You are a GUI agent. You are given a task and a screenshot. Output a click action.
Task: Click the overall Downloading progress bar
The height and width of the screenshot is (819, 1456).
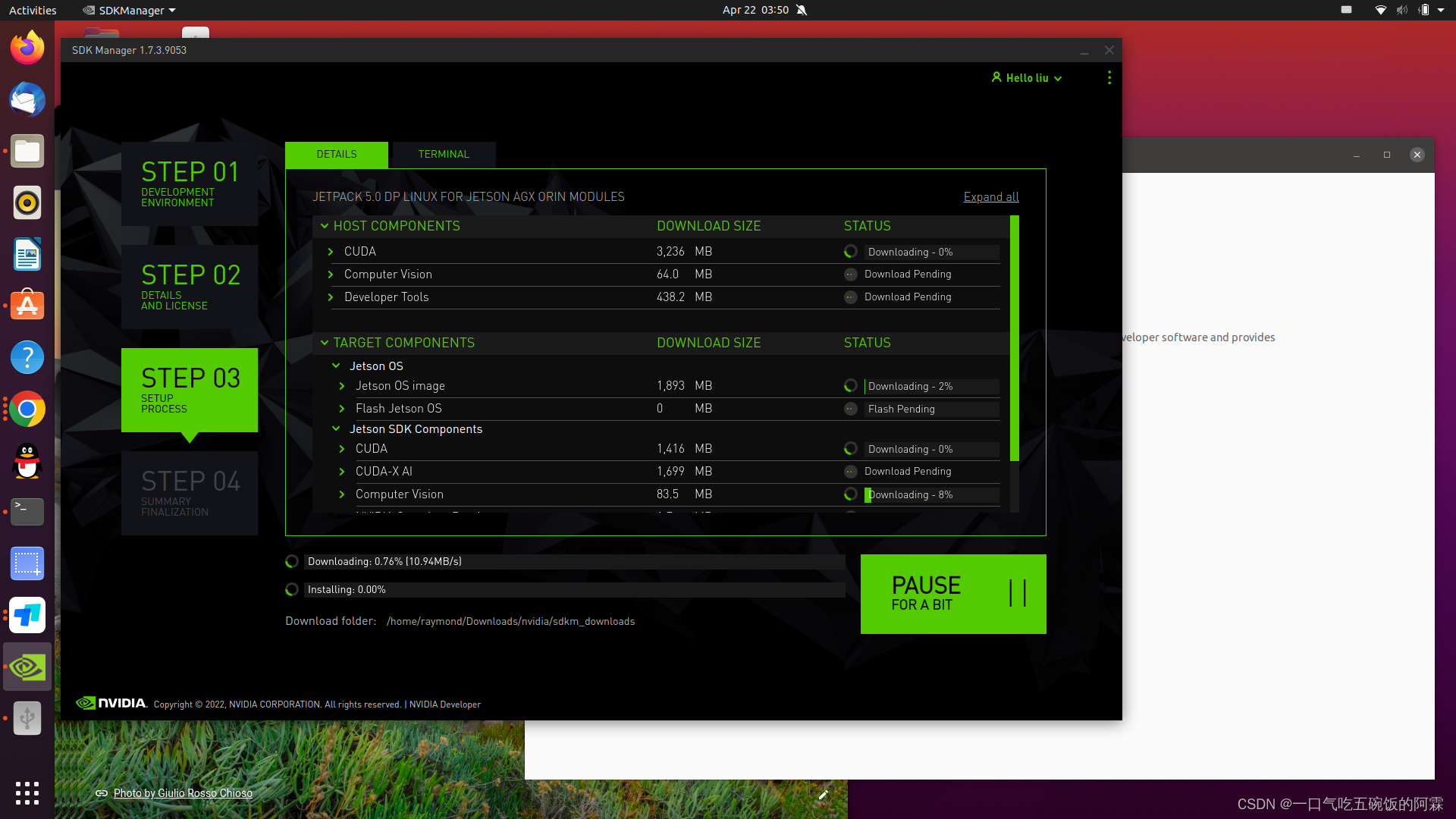(574, 562)
